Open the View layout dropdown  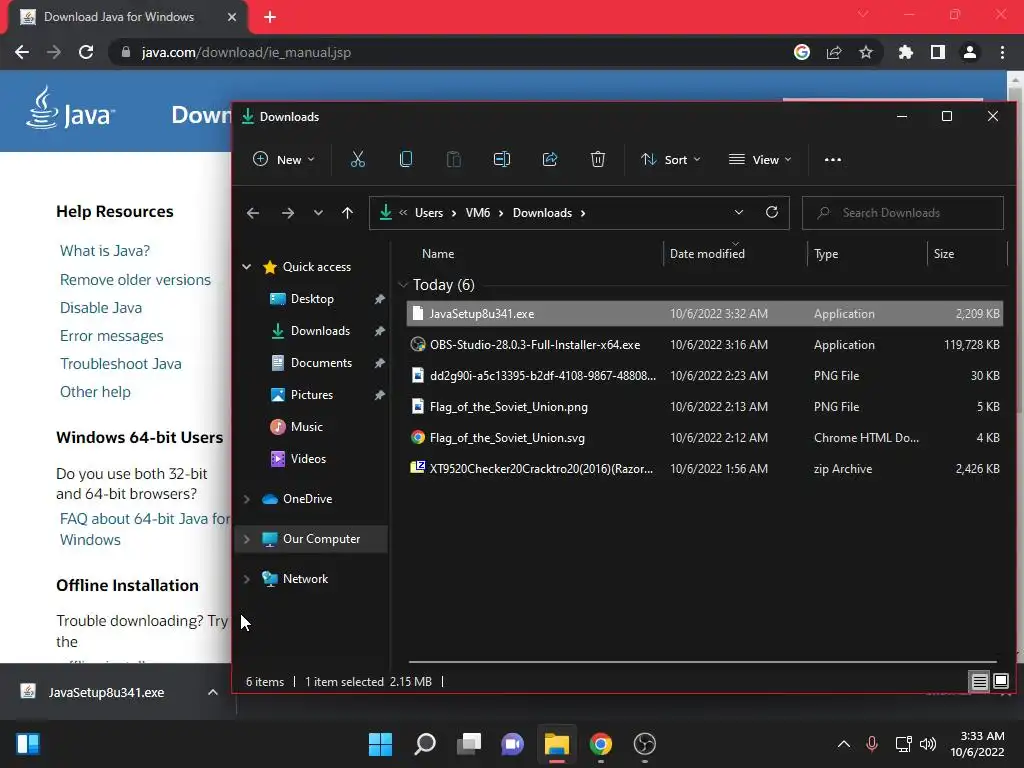tap(760, 159)
